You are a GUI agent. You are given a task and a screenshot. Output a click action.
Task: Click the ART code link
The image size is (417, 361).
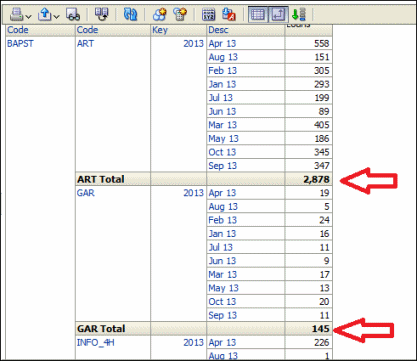point(85,44)
